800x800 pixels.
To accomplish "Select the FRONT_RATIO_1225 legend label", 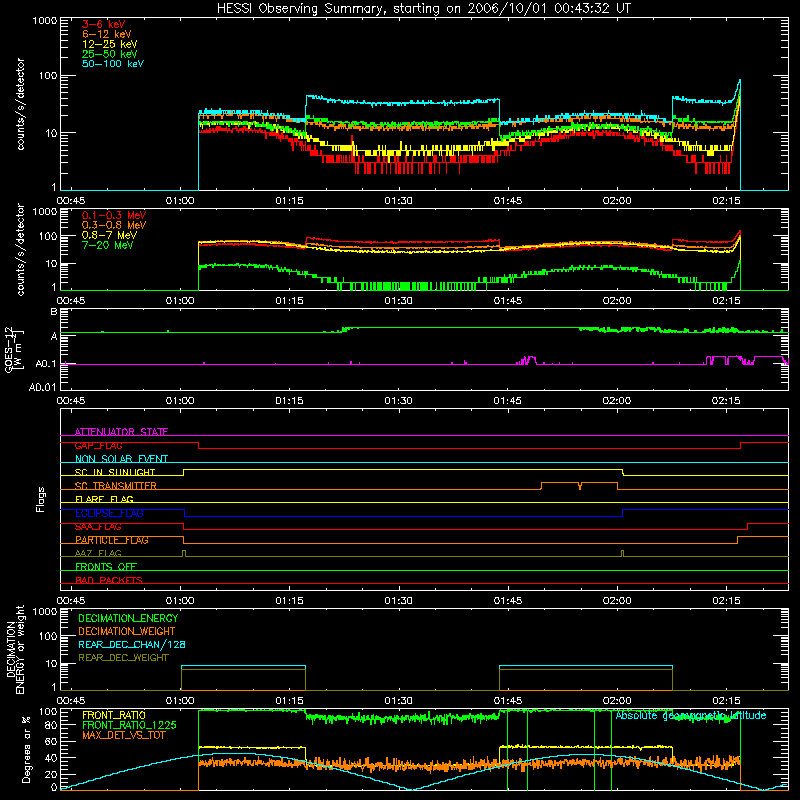I will 129,725.
